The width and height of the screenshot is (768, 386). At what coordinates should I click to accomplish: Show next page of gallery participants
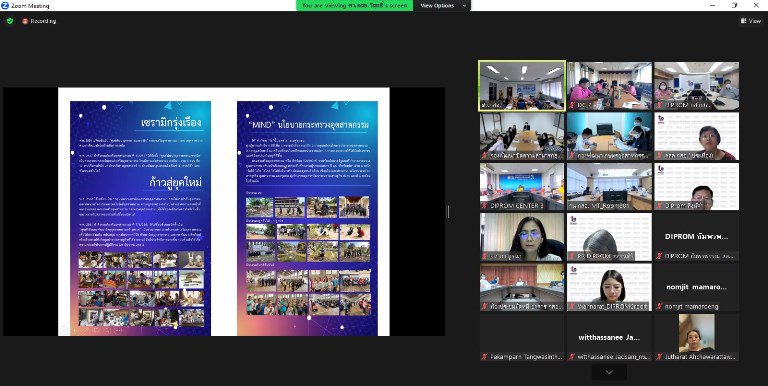point(609,372)
